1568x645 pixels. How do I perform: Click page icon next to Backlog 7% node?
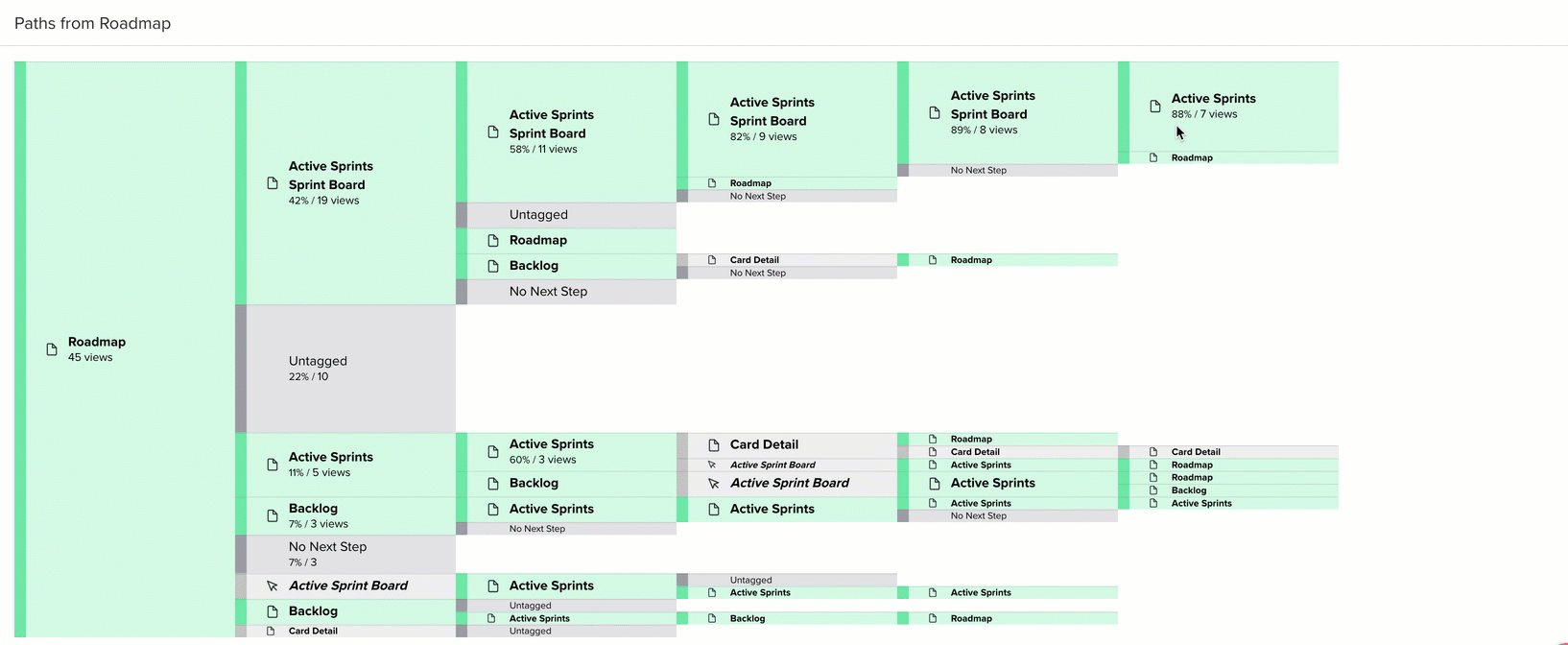click(273, 516)
